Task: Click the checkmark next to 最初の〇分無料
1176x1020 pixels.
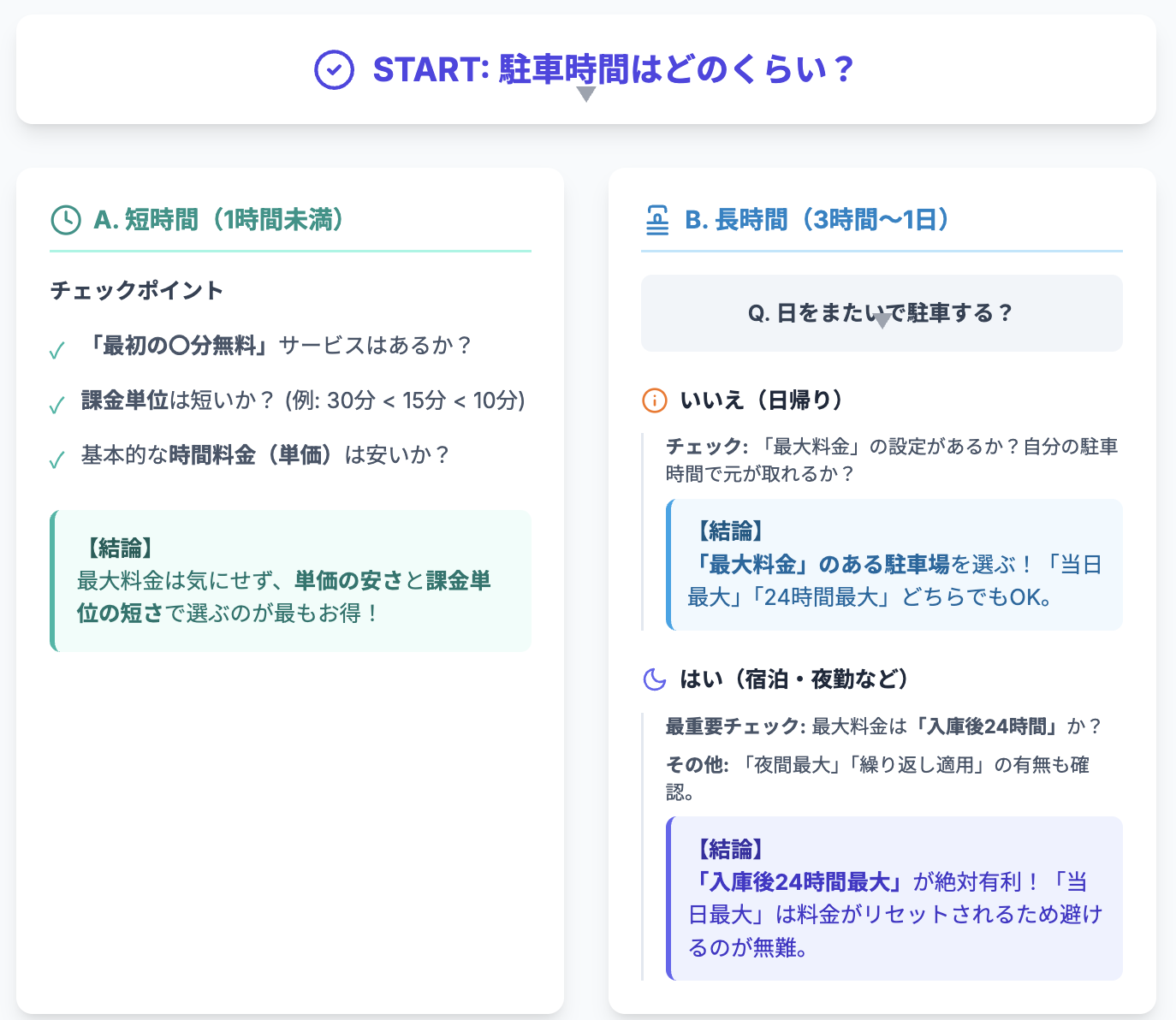Action: pos(57,351)
